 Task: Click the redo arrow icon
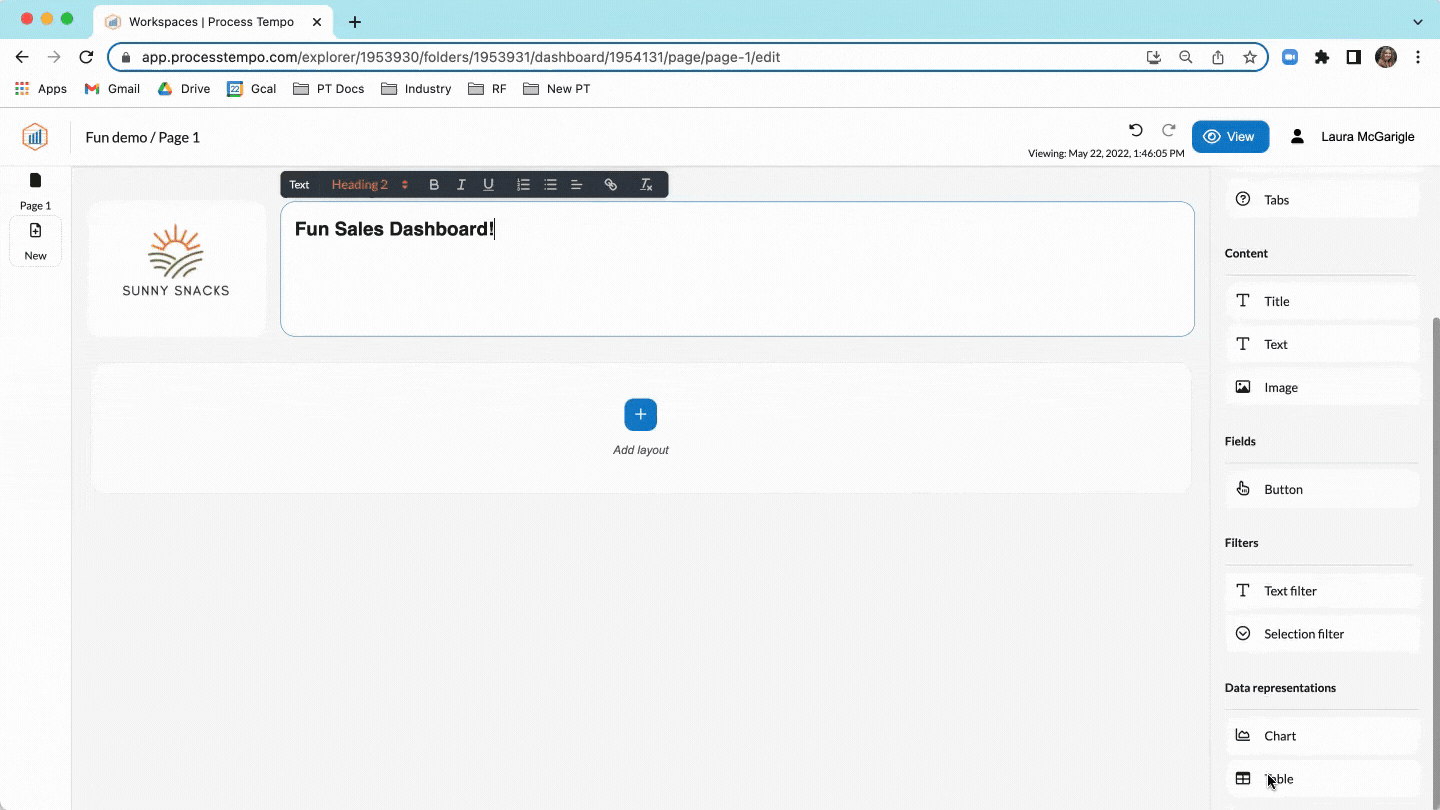click(x=1168, y=130)
